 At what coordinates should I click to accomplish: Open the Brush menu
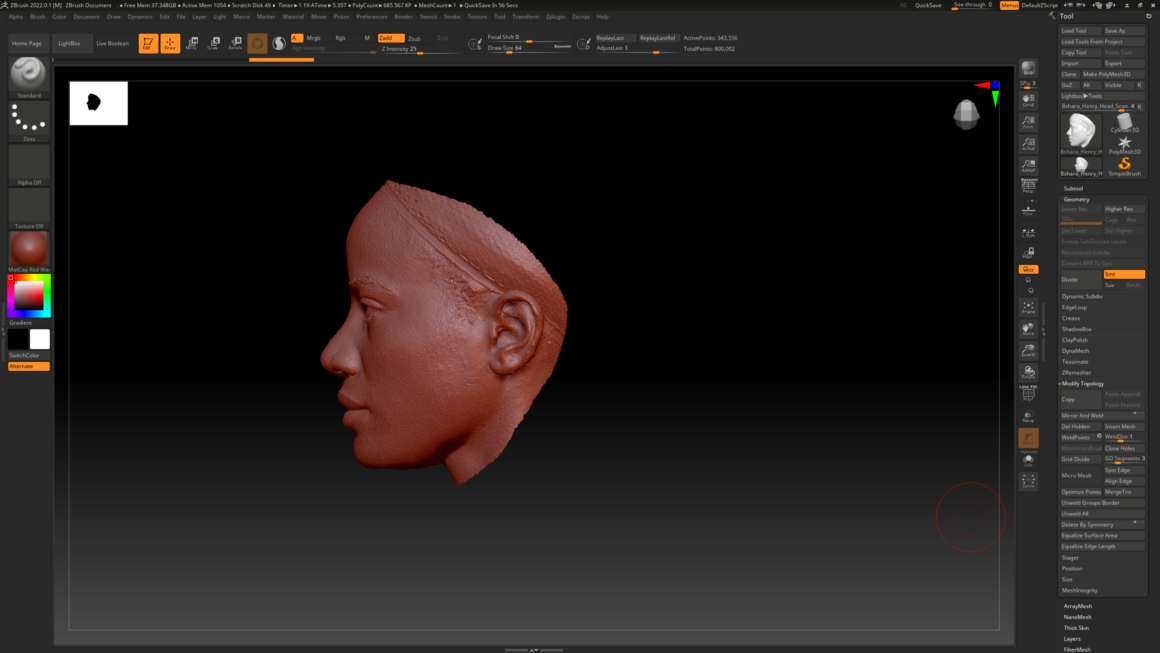38,16
